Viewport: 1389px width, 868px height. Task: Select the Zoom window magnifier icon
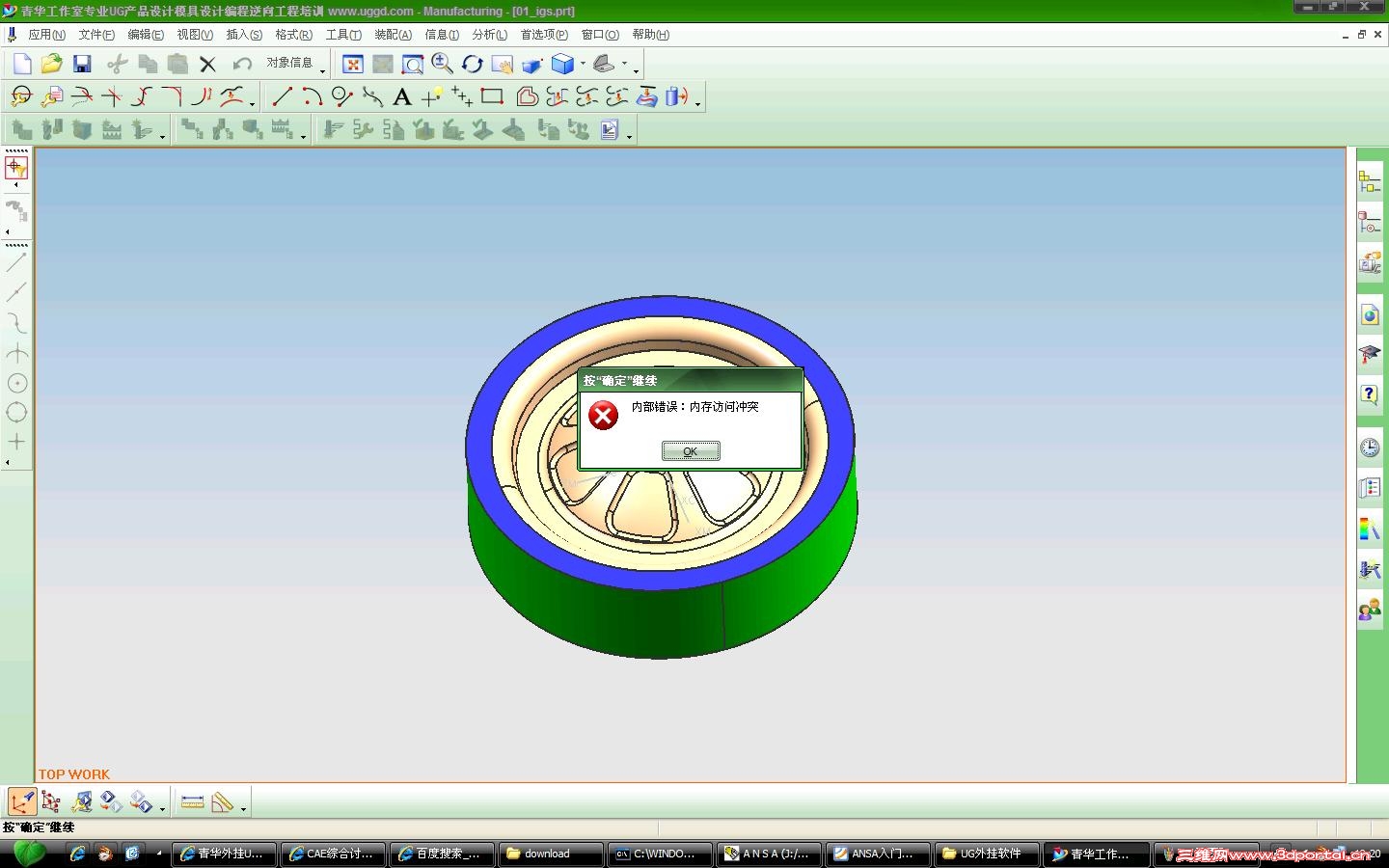[413, 64]
